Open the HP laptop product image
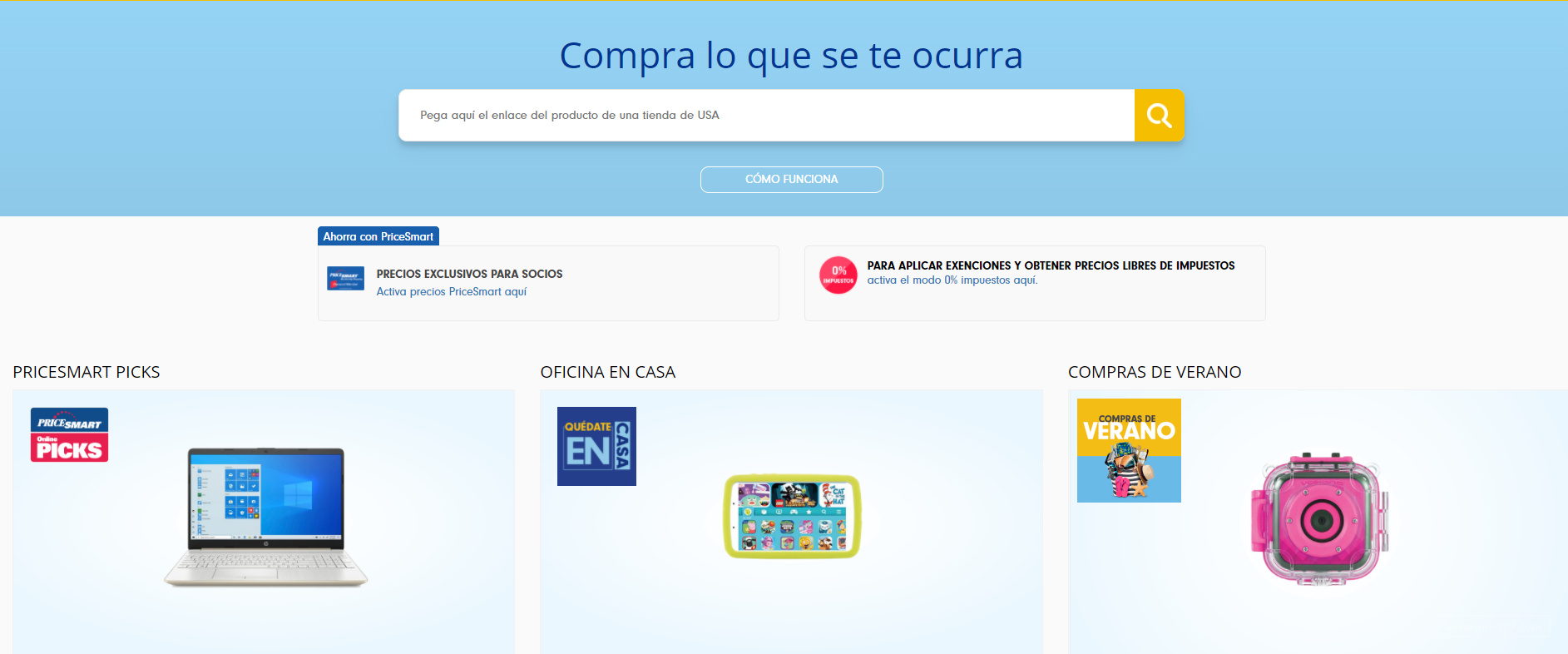Image resolution: width=1568 pixels, height=654 pixels. (x=266, y=518)
